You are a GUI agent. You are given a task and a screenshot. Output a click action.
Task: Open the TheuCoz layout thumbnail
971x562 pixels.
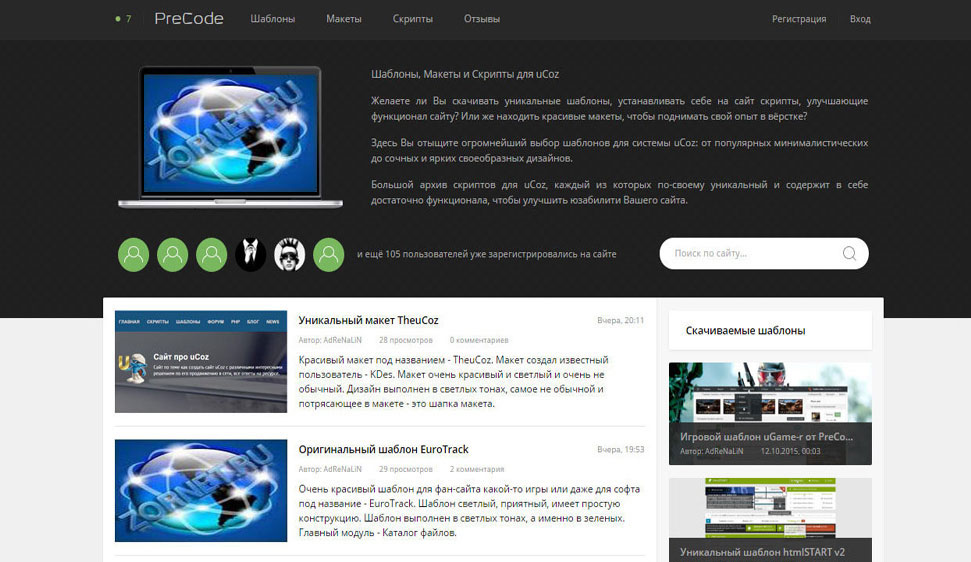(201, 361)
